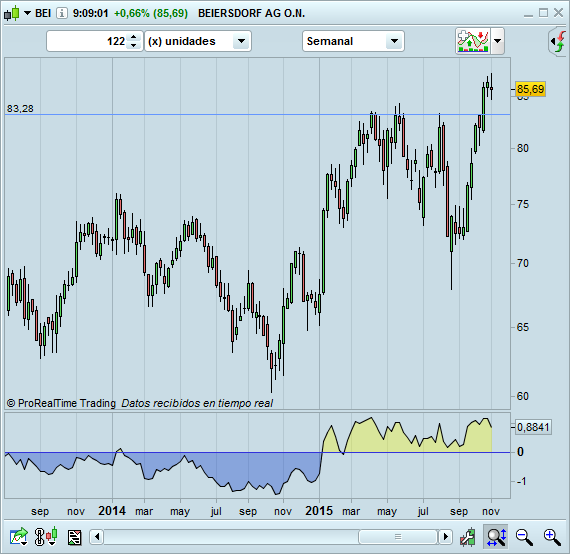Click the chart link and candles icon
This screenshot has height=554, width=570.
(x=46, y=537)
